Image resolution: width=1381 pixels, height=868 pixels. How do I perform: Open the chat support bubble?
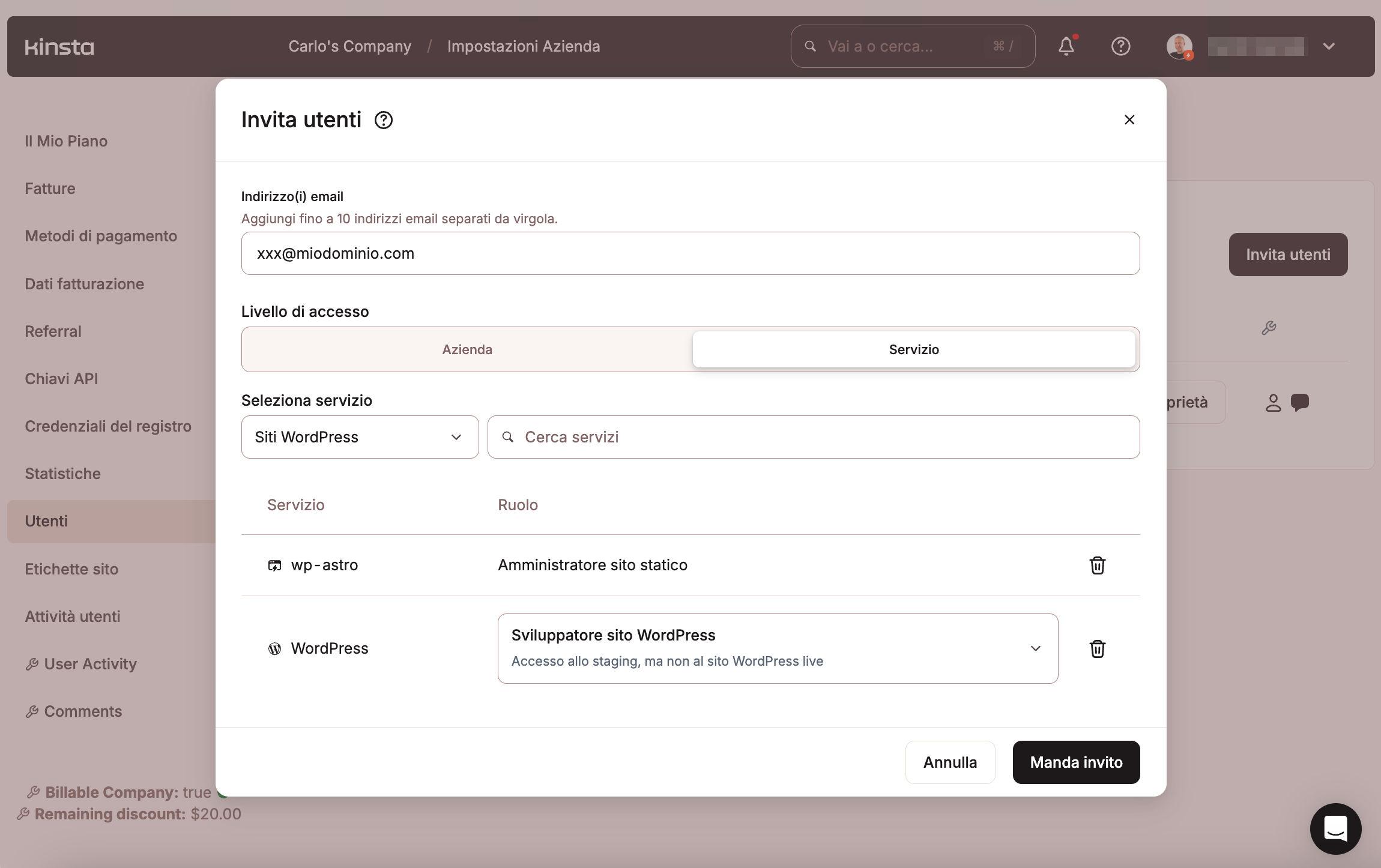point(1335,828)
